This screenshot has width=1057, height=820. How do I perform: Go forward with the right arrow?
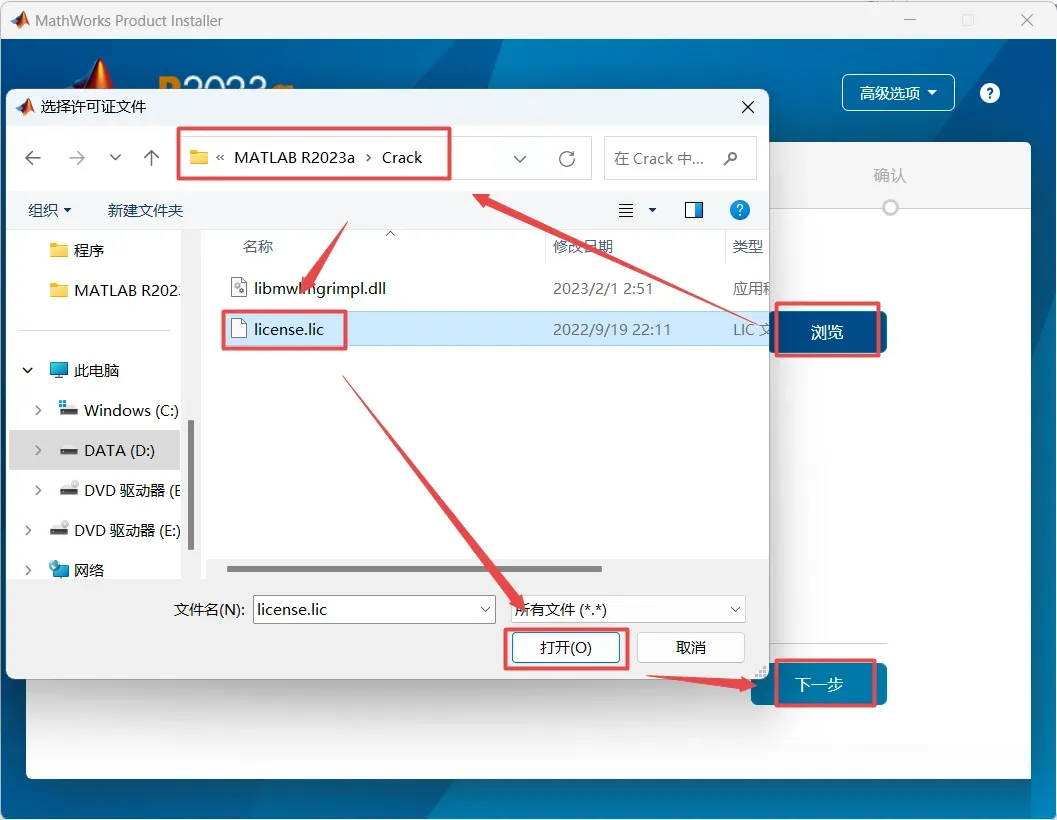pos(77,158)
